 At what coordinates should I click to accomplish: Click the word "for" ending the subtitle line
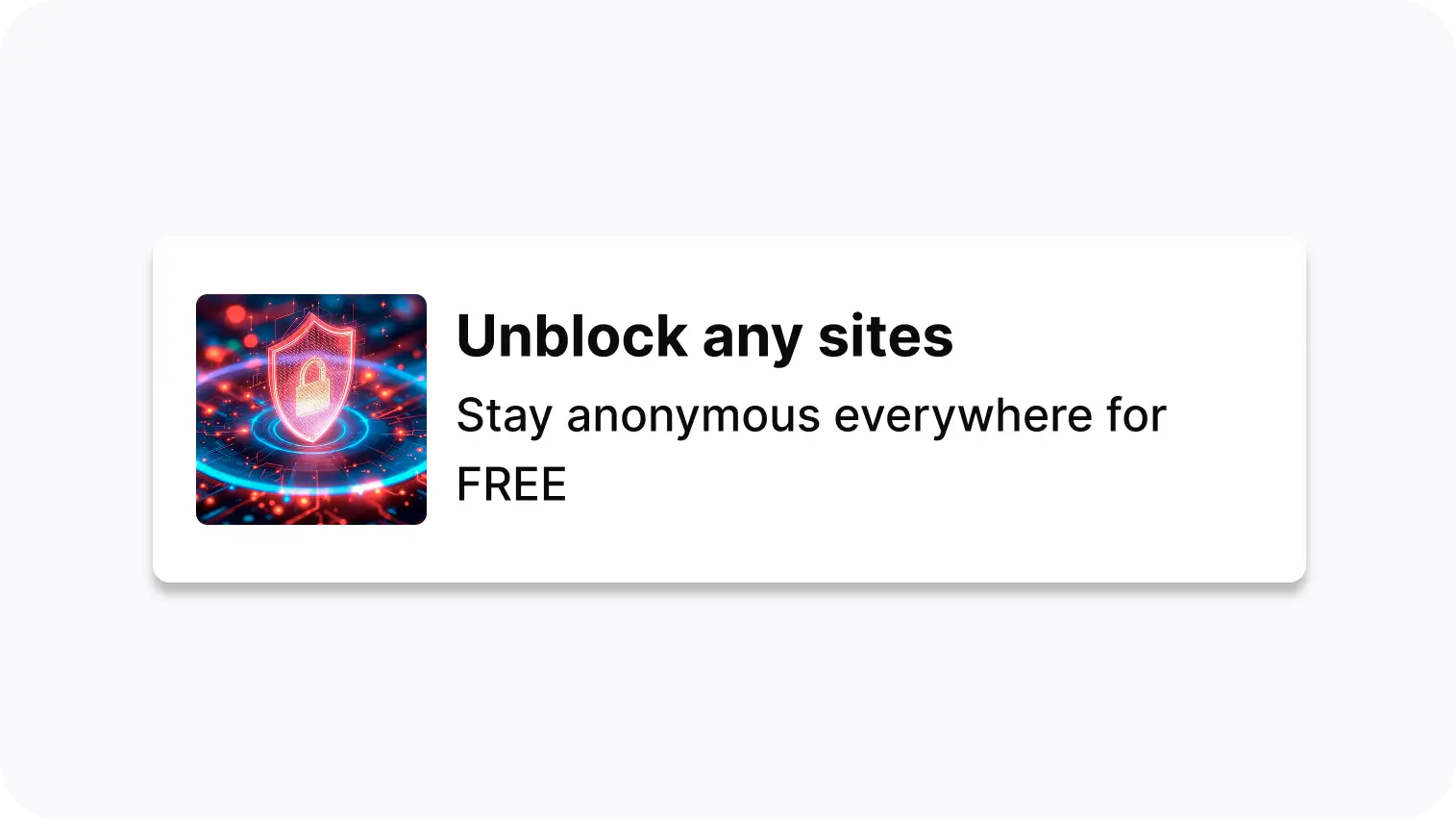pos(1137,415)
